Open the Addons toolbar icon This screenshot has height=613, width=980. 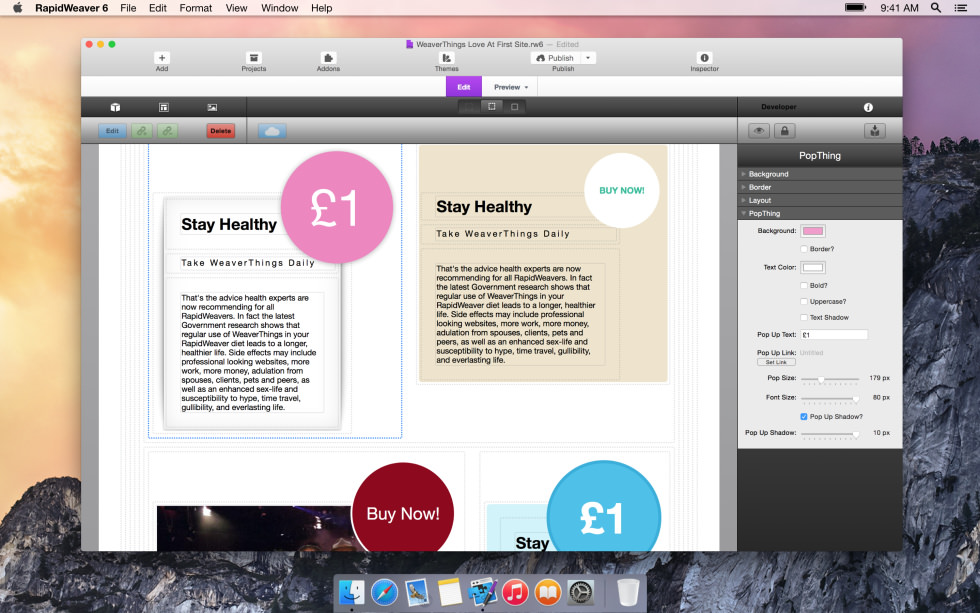click(x=328, y=58)
